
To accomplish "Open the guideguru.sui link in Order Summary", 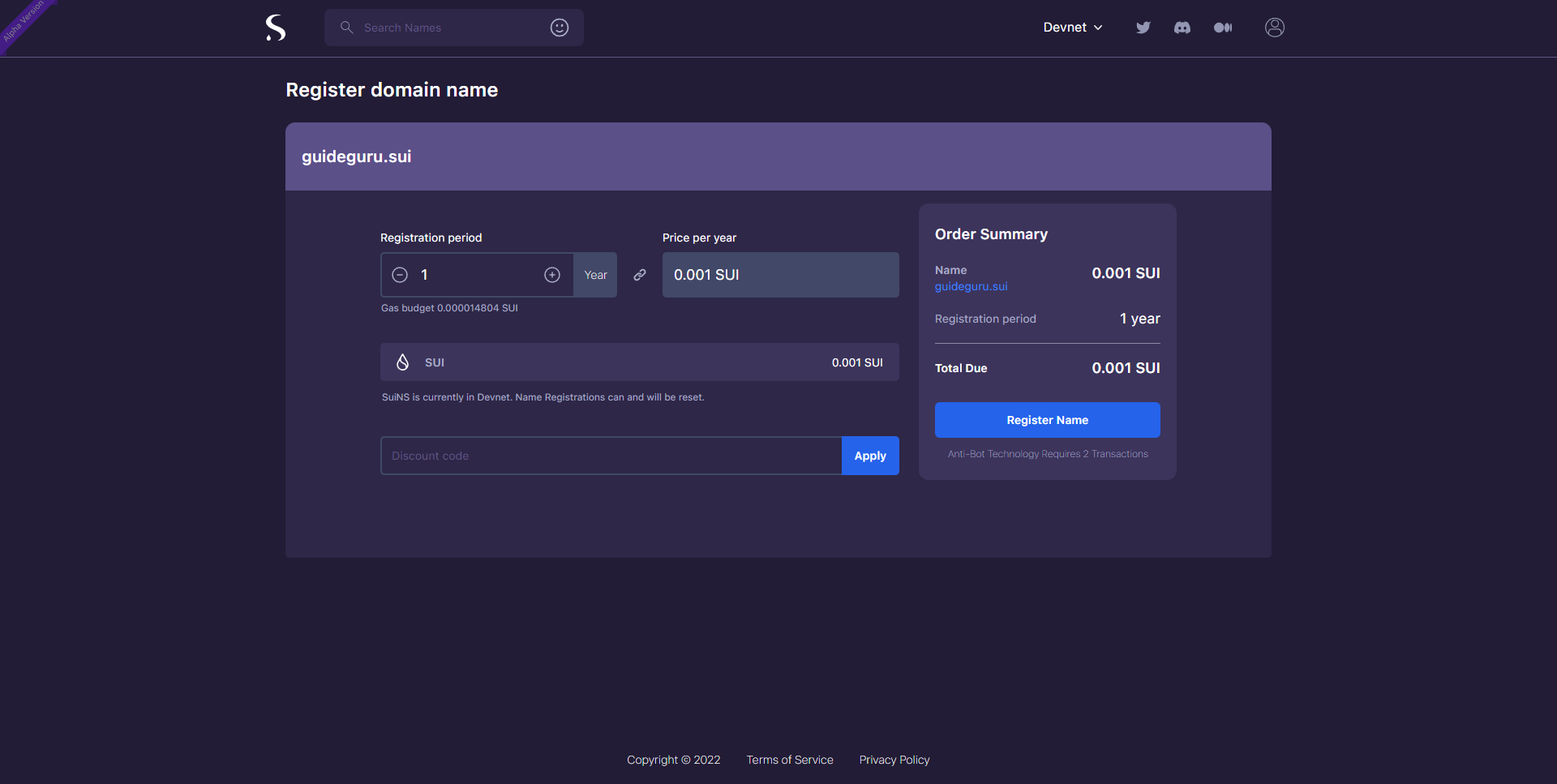I will [971, 286].
